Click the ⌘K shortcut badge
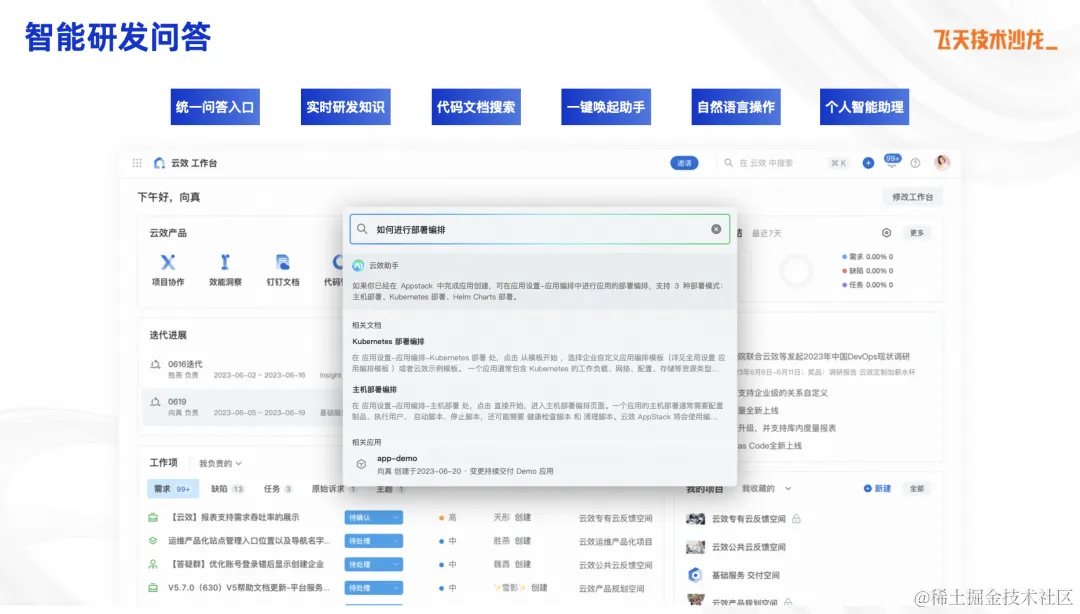Image resolution: width=1080 pixels, height=614 pixels. tap(838, 163)
